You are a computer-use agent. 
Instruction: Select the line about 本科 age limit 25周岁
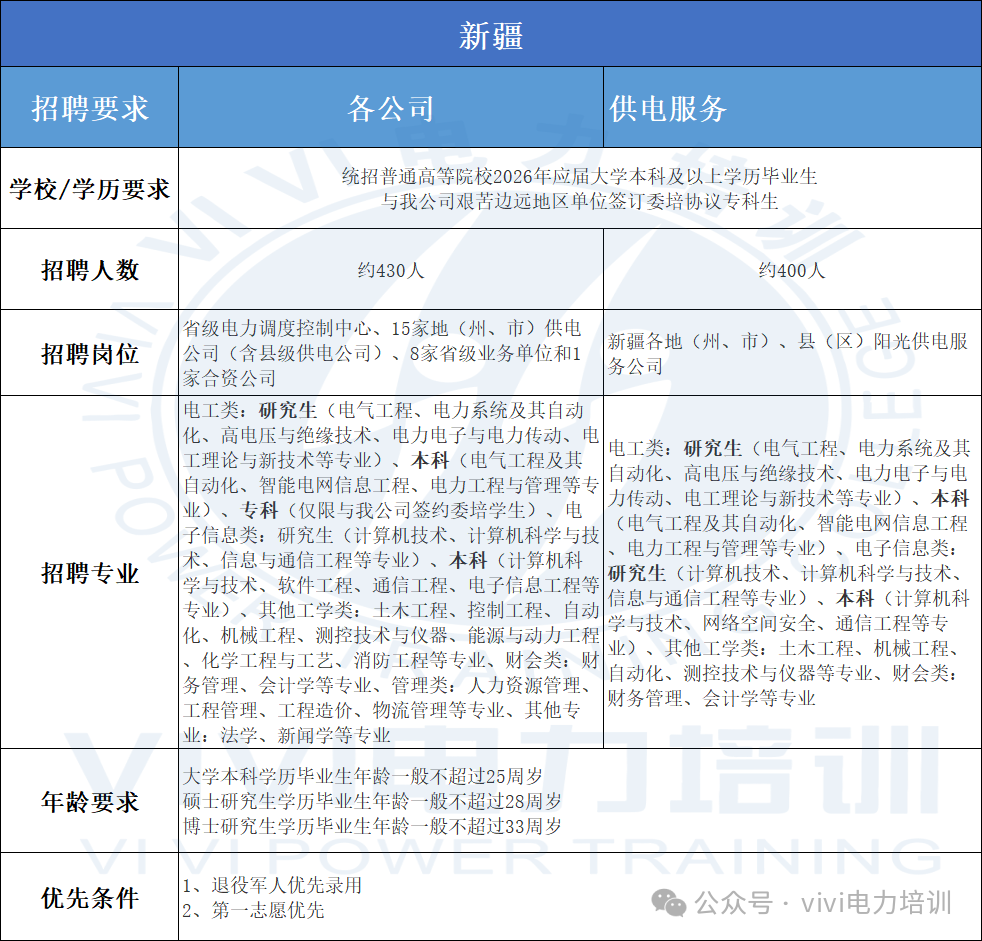363,776
